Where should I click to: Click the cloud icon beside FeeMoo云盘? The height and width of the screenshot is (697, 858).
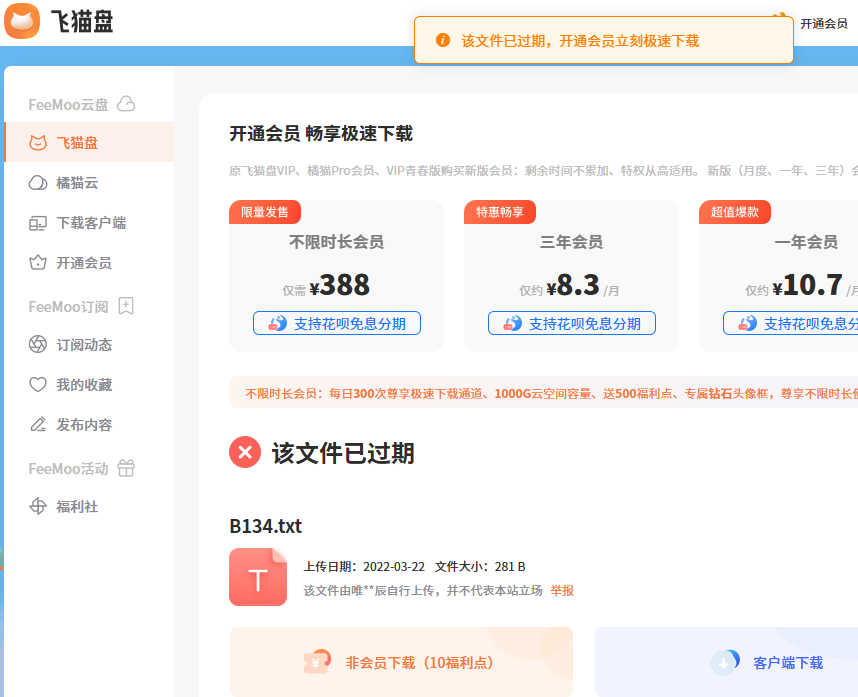coord(126,104)
